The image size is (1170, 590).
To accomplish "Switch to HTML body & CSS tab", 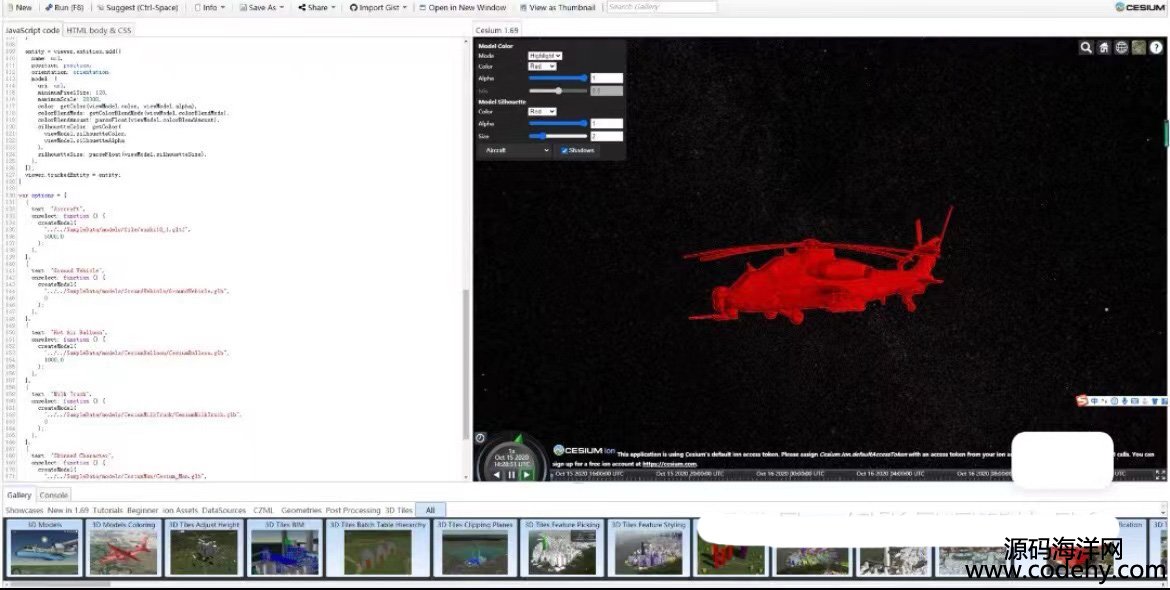I will (x=98, y=30).
